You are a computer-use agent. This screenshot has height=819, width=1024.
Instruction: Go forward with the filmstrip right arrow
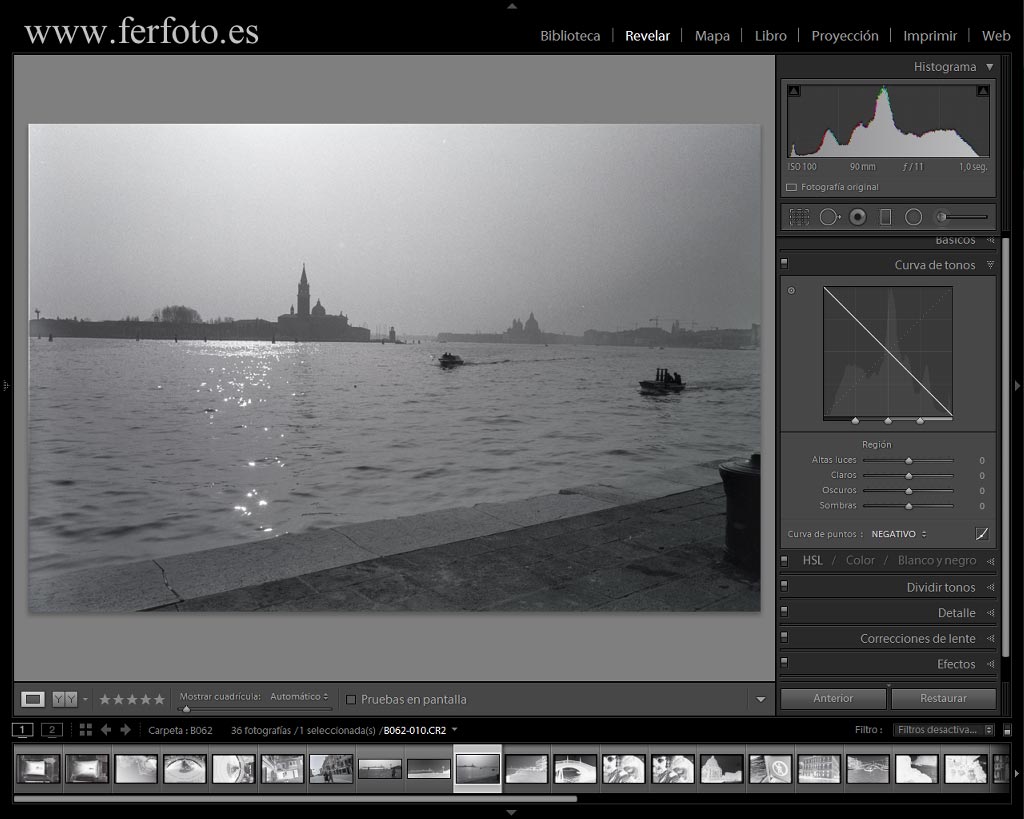point(126,730)
